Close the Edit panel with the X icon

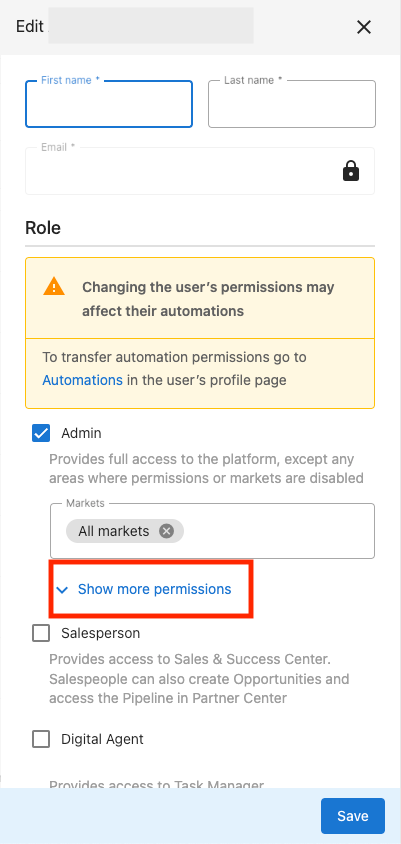(x=364, y=27)
